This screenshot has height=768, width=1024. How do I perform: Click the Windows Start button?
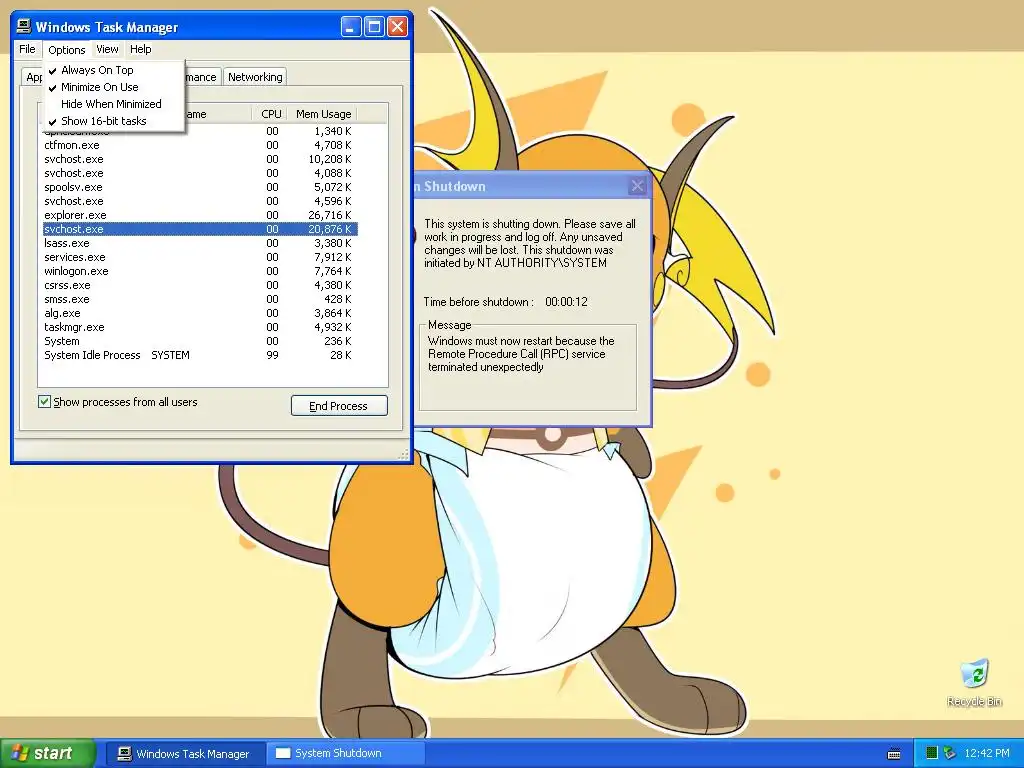48,754
